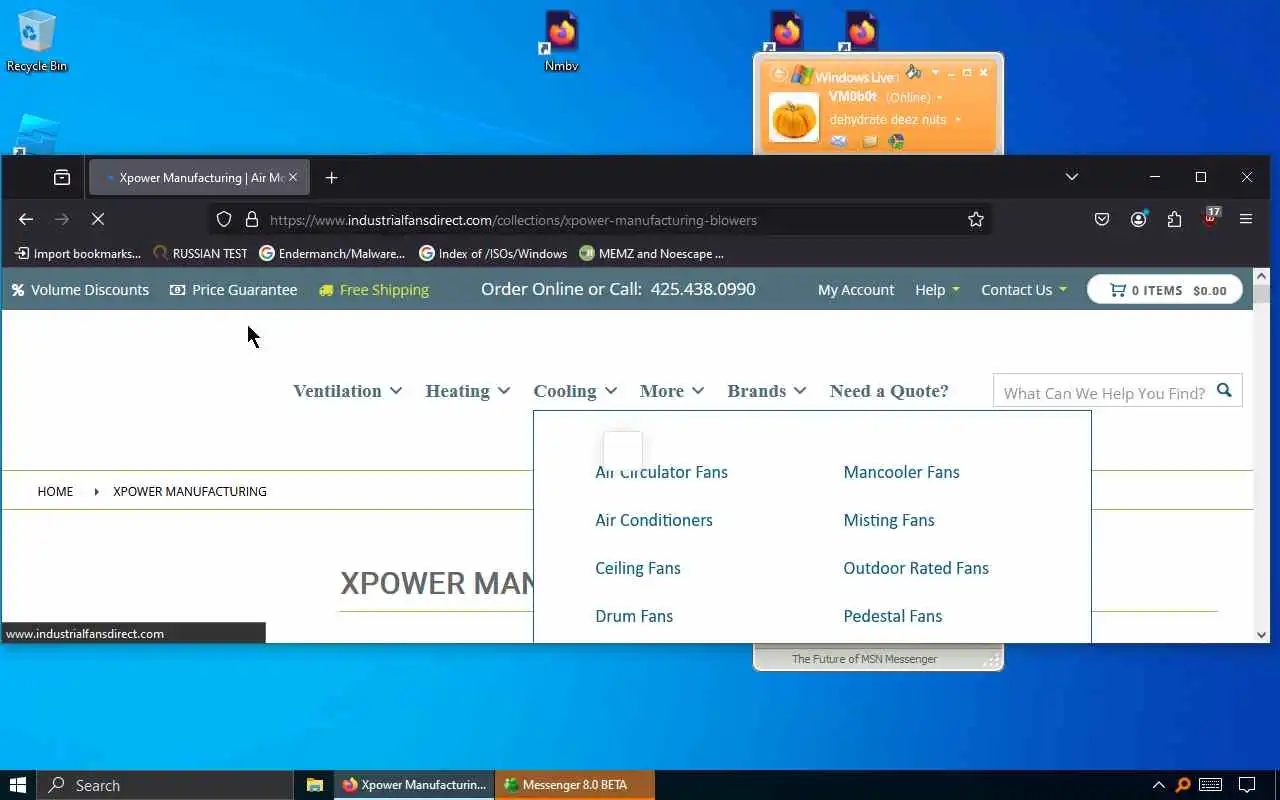Open Price Guarantee link
Viewport: 1280px width, 800px height.
coord(233,290)
